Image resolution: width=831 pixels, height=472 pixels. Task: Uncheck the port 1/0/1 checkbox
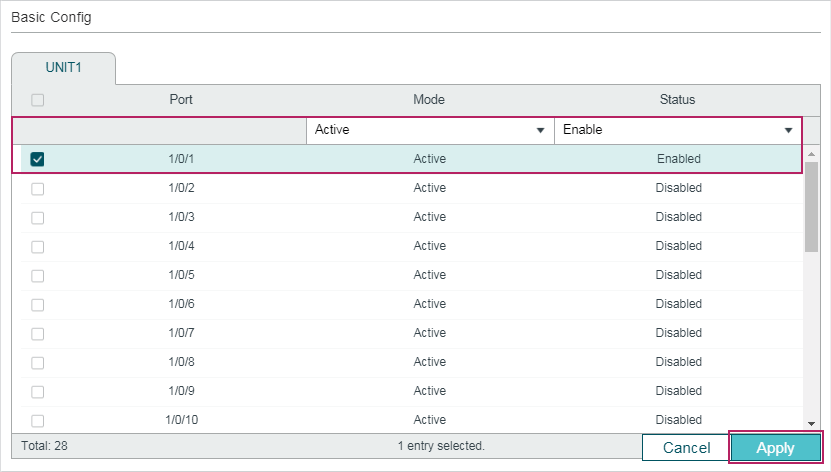(x=38, y=159)
